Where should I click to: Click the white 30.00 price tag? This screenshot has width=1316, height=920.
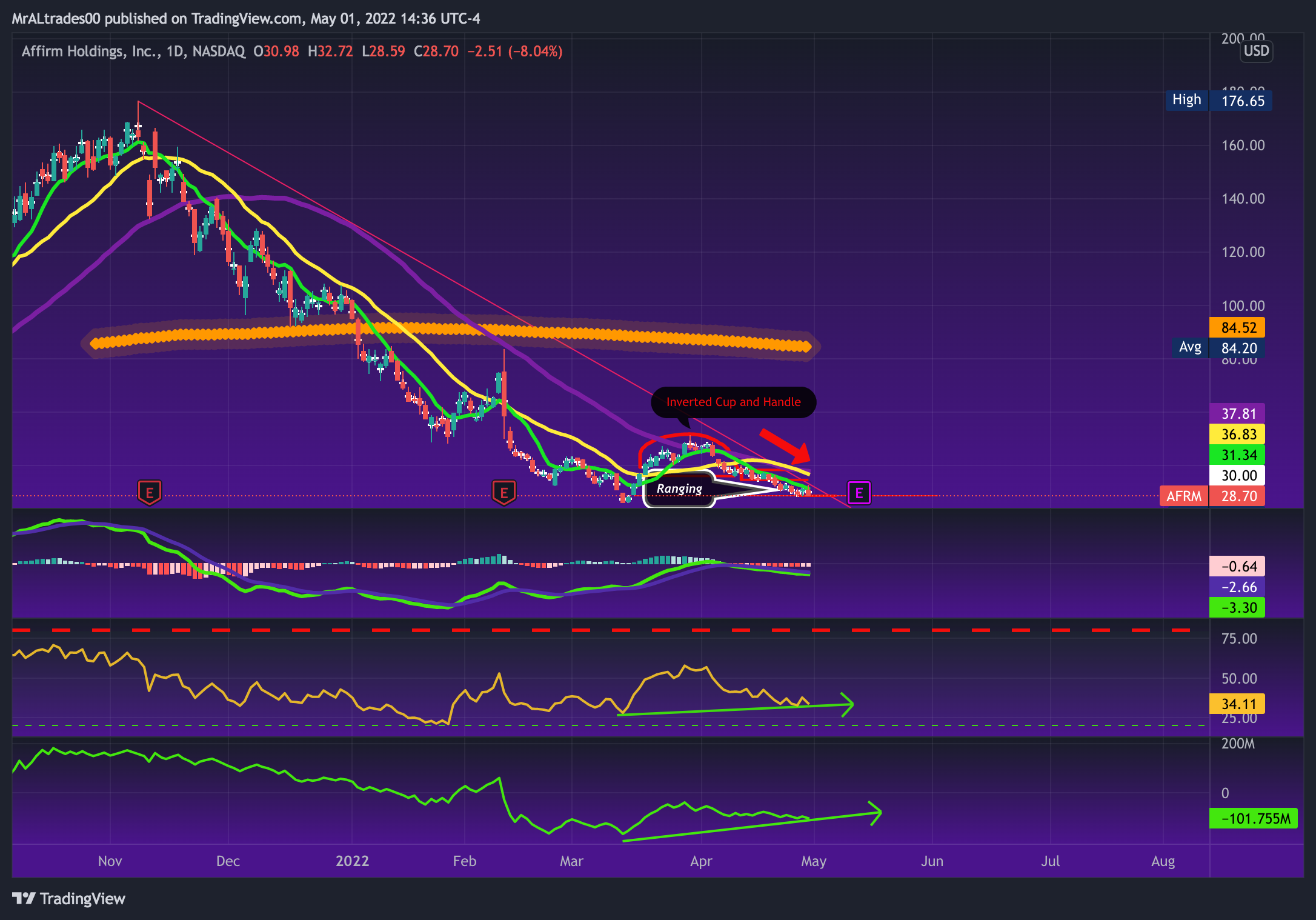pyautogui.click(x=1237, y=476)
